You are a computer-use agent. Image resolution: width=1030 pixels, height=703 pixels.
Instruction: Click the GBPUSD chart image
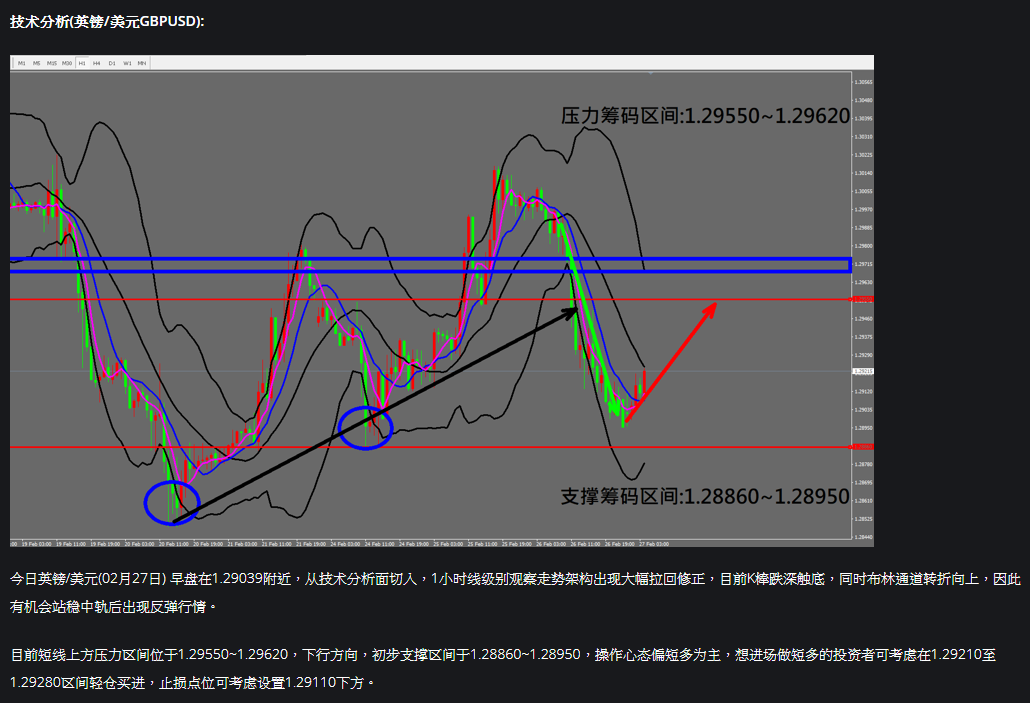pyautogui.click(x=441, y=301)
